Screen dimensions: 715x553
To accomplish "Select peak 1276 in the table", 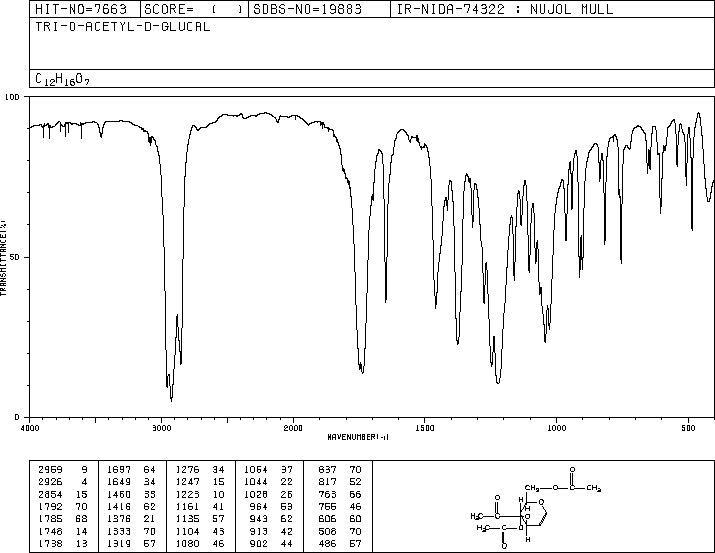I will tap(187, 470).
